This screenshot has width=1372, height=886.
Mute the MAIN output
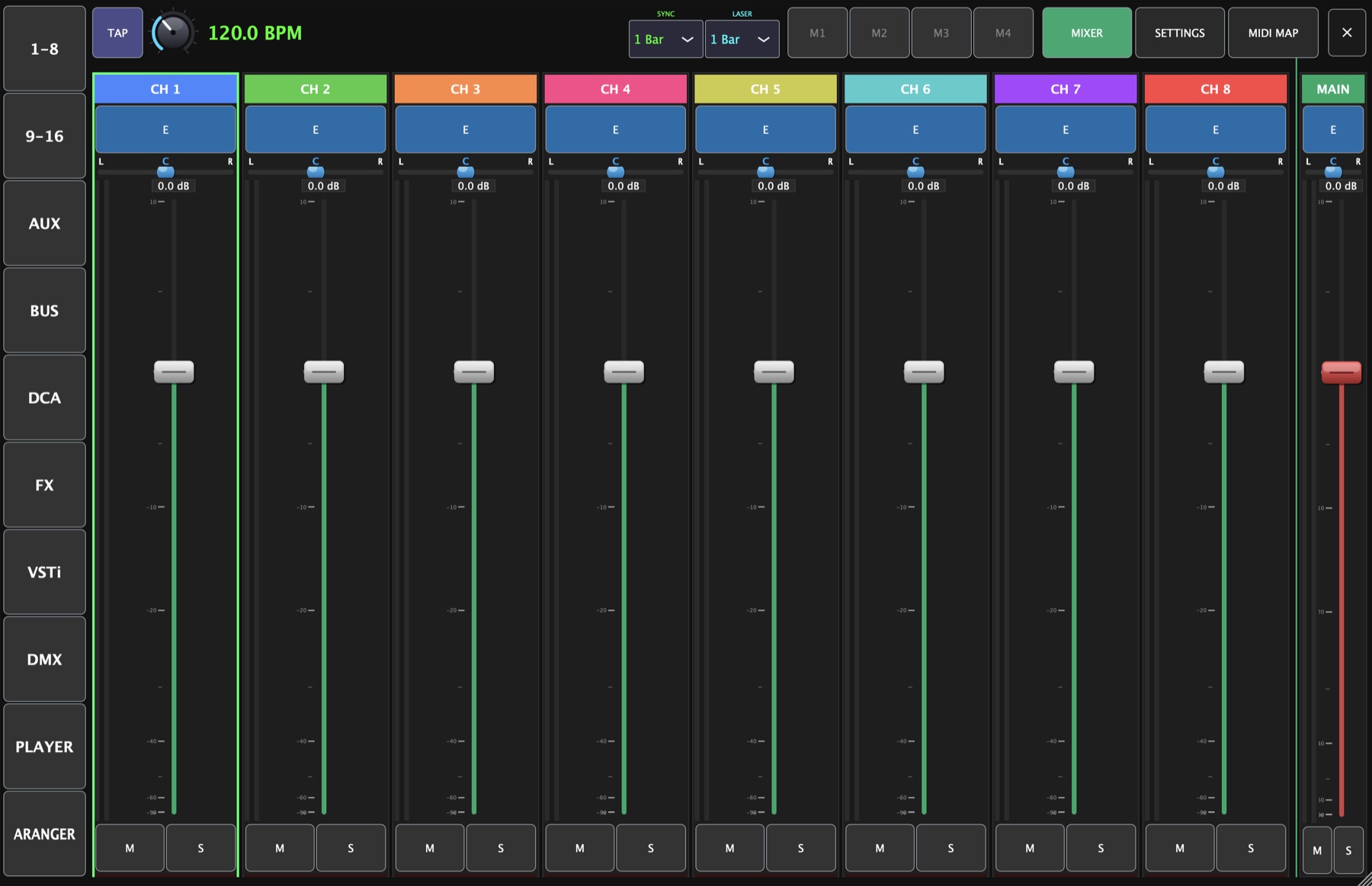1317,850
